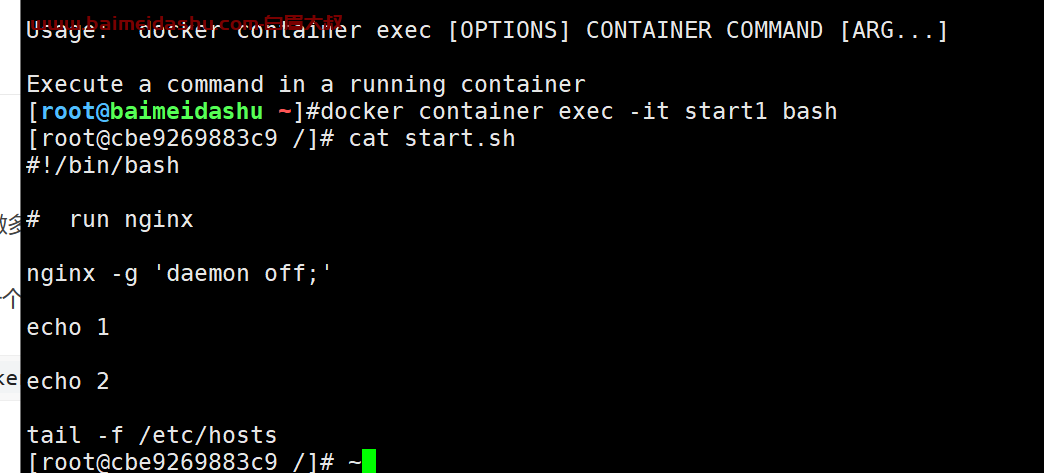Click the '#!/bin/bash' shebang line
This screenshot has width=1044, height=473.
[103, 165]
